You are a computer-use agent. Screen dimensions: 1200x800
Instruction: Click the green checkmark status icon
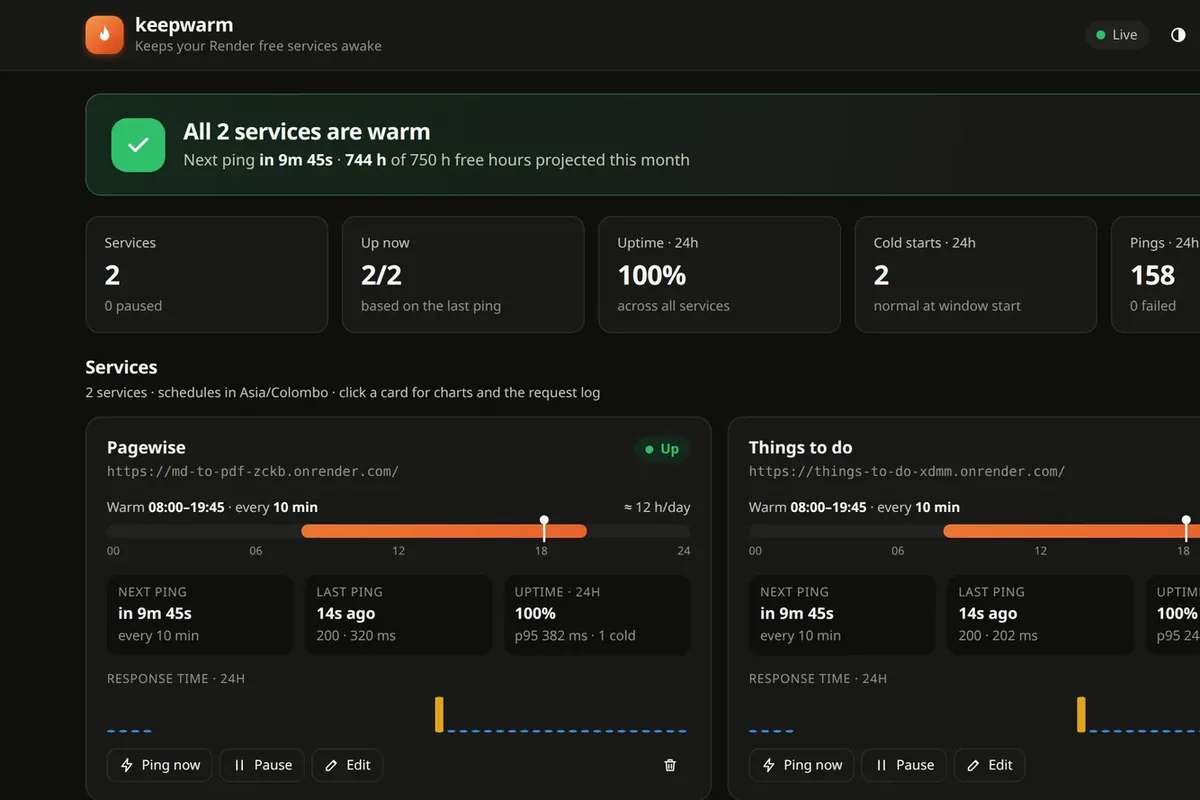point(138,145)
